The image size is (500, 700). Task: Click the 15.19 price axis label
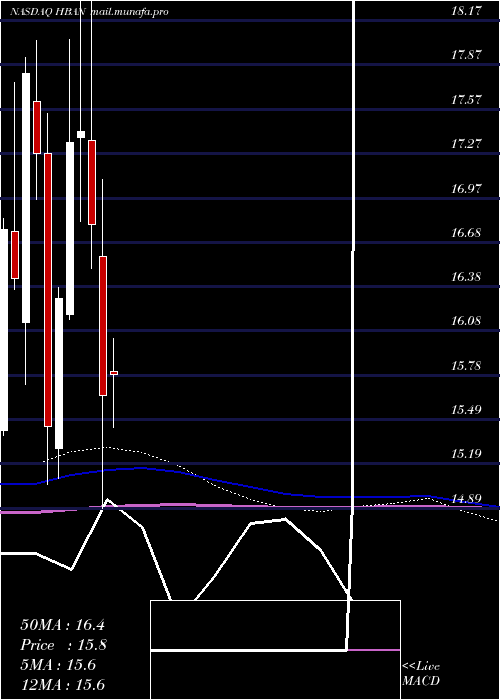tap(467, 454)
